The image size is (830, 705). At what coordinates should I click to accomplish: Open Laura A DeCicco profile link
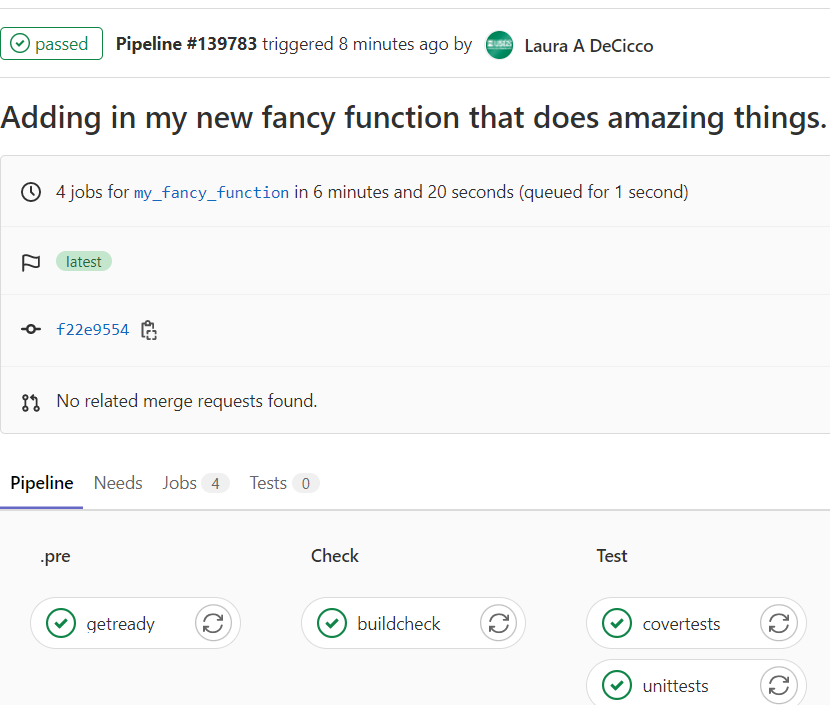(588, 45)
